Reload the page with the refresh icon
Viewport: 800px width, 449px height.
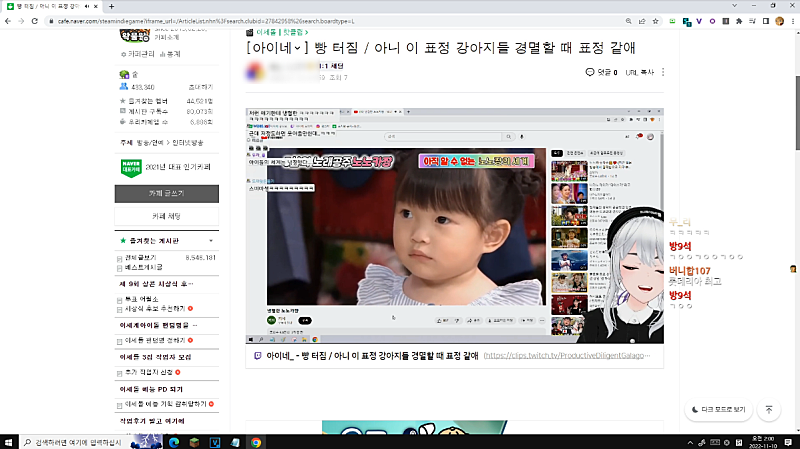(x=35, y=21)
